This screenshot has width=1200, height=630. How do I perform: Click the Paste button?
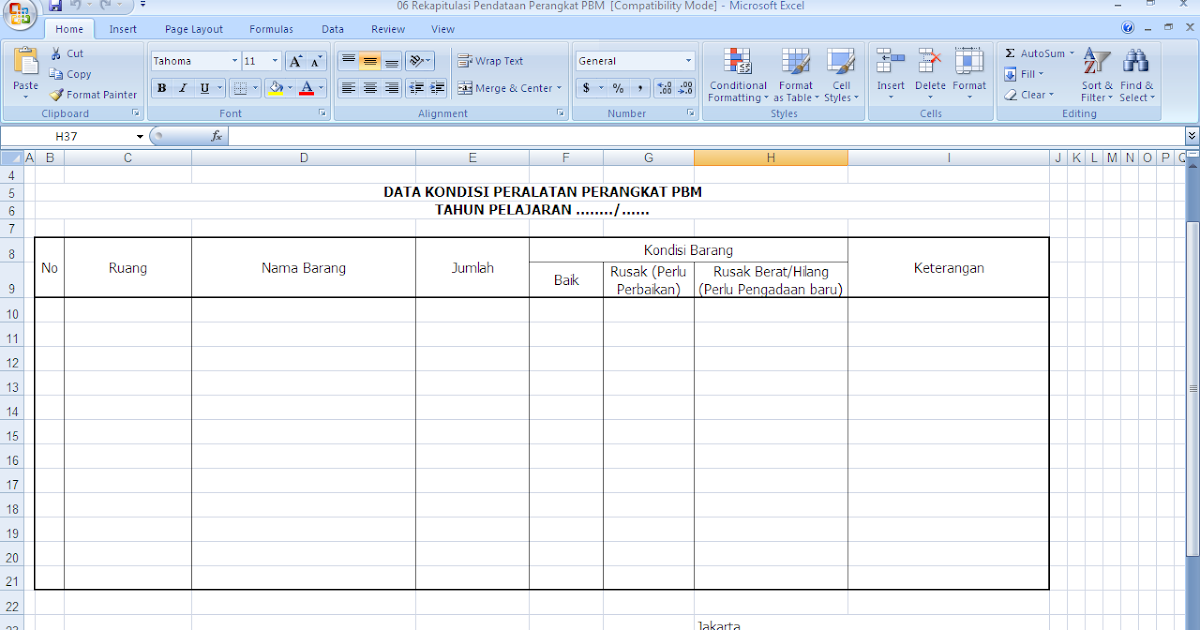pos(24,70)
